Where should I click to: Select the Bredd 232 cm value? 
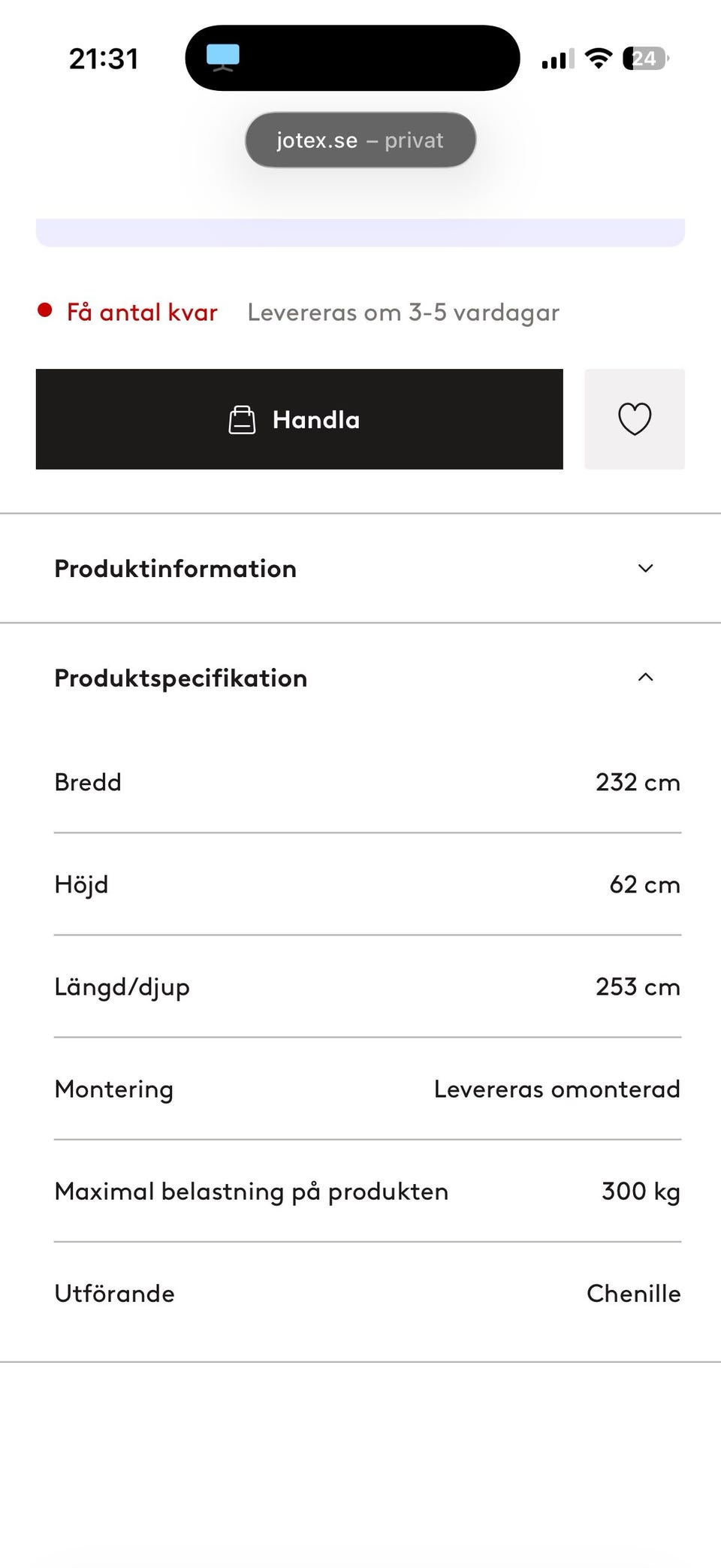(638, 782)
